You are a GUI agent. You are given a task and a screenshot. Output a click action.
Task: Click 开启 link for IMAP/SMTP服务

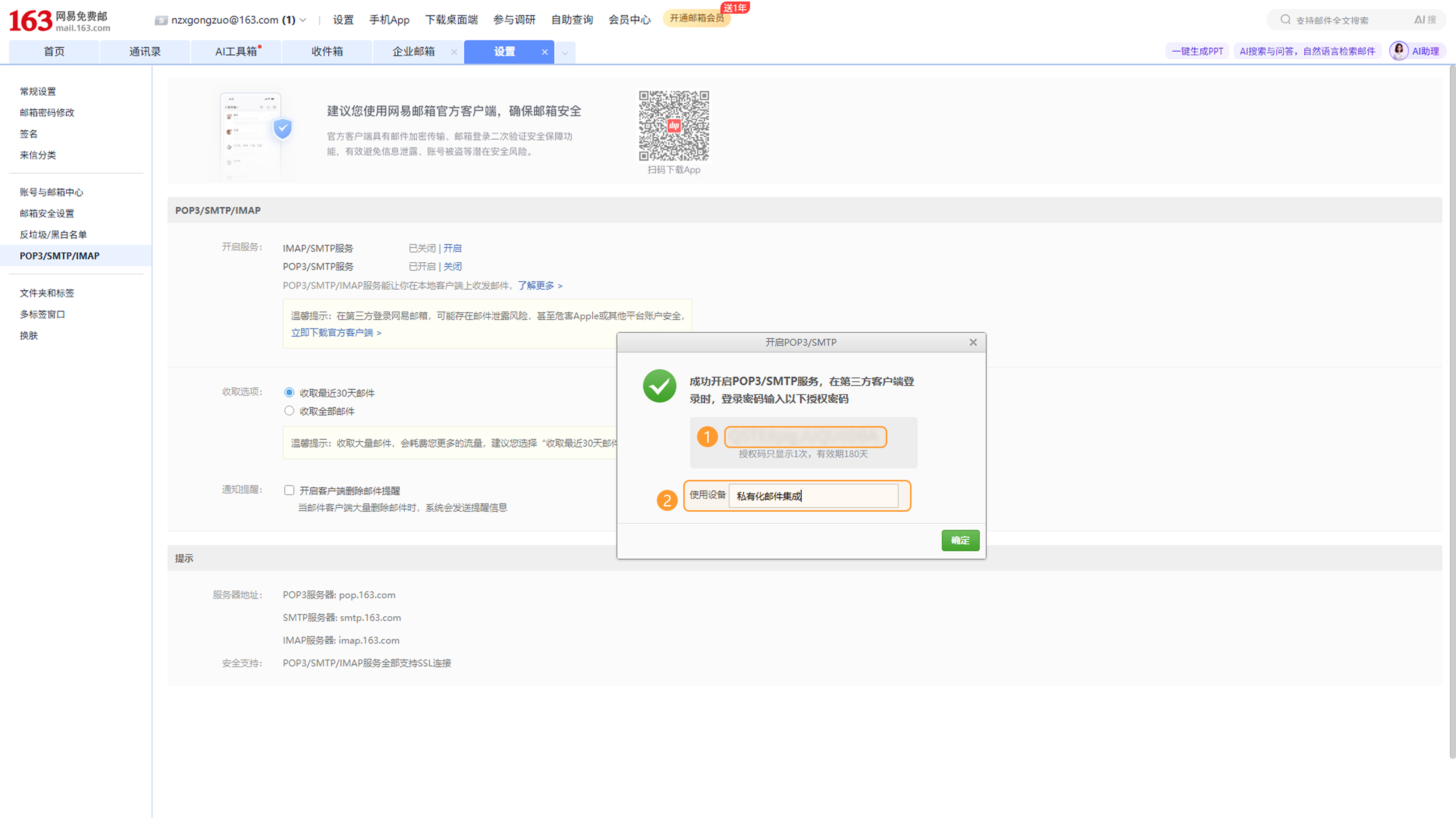pos(452,248)
